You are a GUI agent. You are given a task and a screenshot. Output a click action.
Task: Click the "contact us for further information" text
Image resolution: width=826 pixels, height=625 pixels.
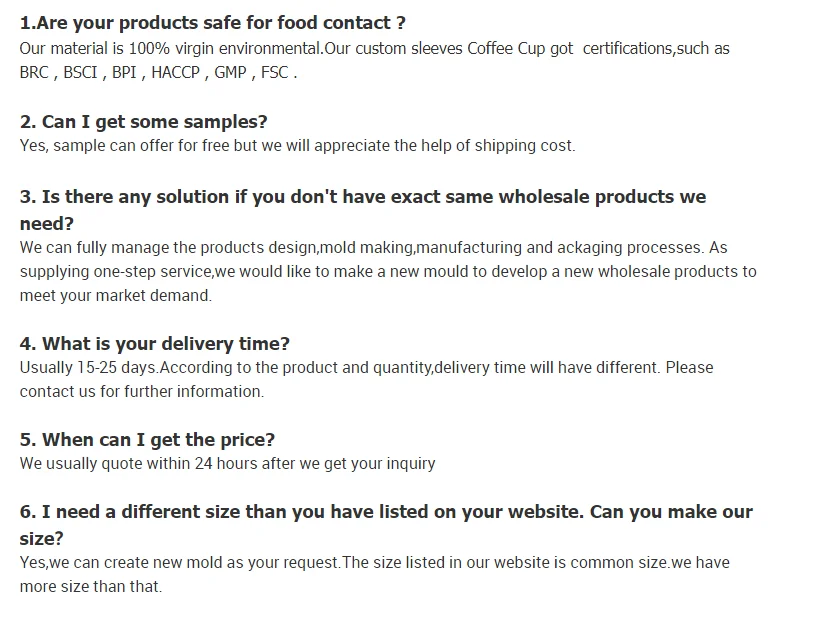[x=142, y=392]
